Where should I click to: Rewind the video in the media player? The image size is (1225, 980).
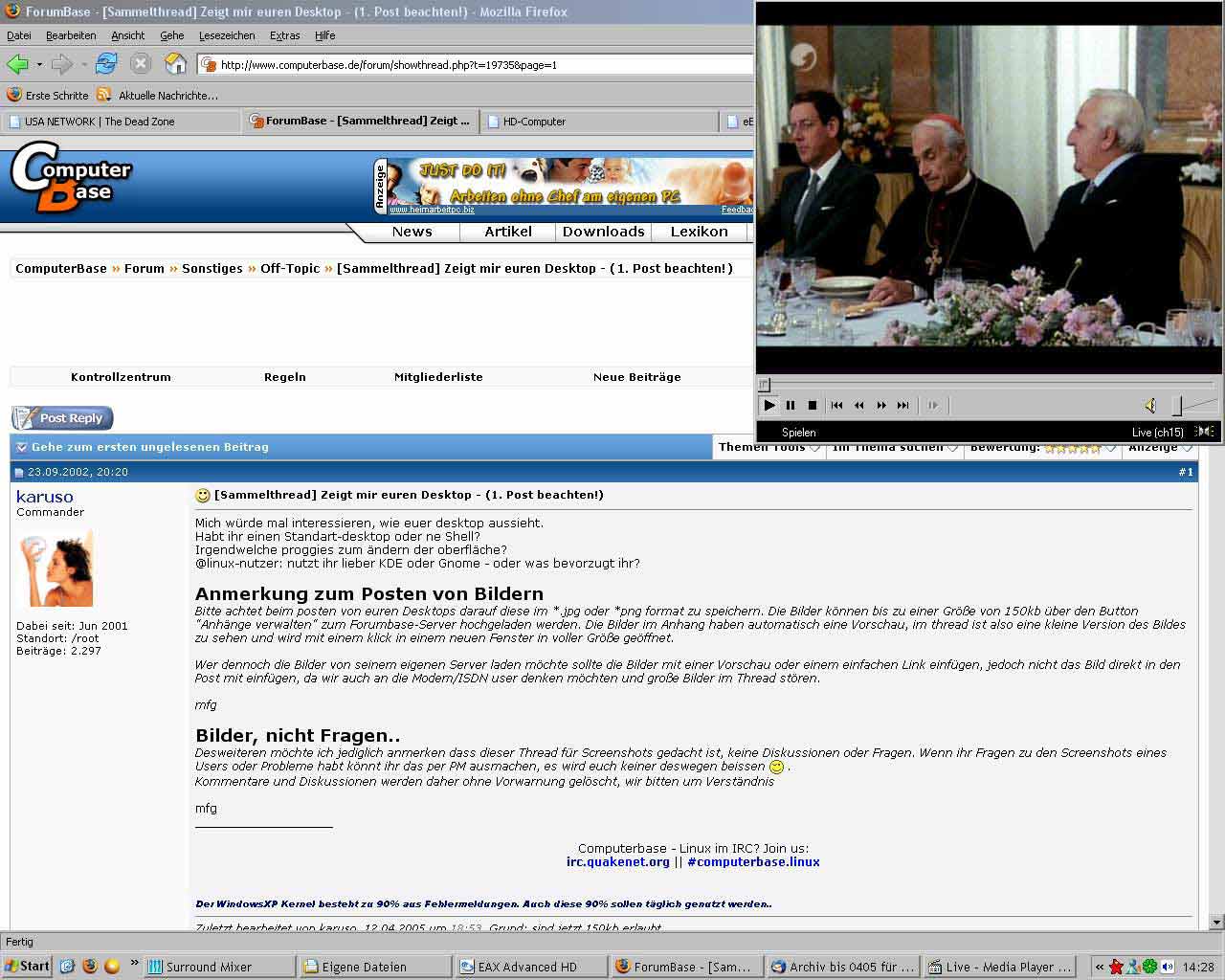858,406
